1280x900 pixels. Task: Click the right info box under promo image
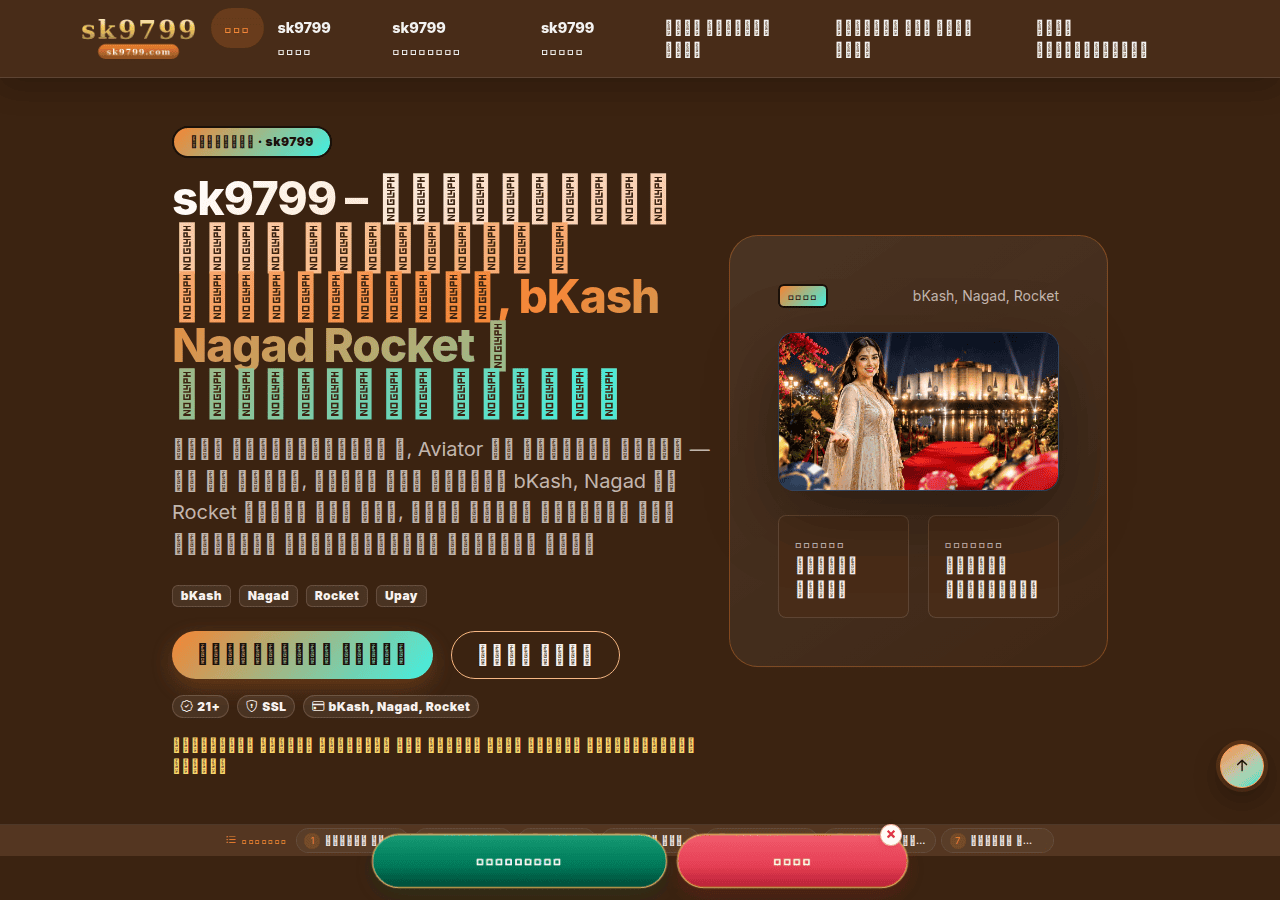[x=993, y=566]
